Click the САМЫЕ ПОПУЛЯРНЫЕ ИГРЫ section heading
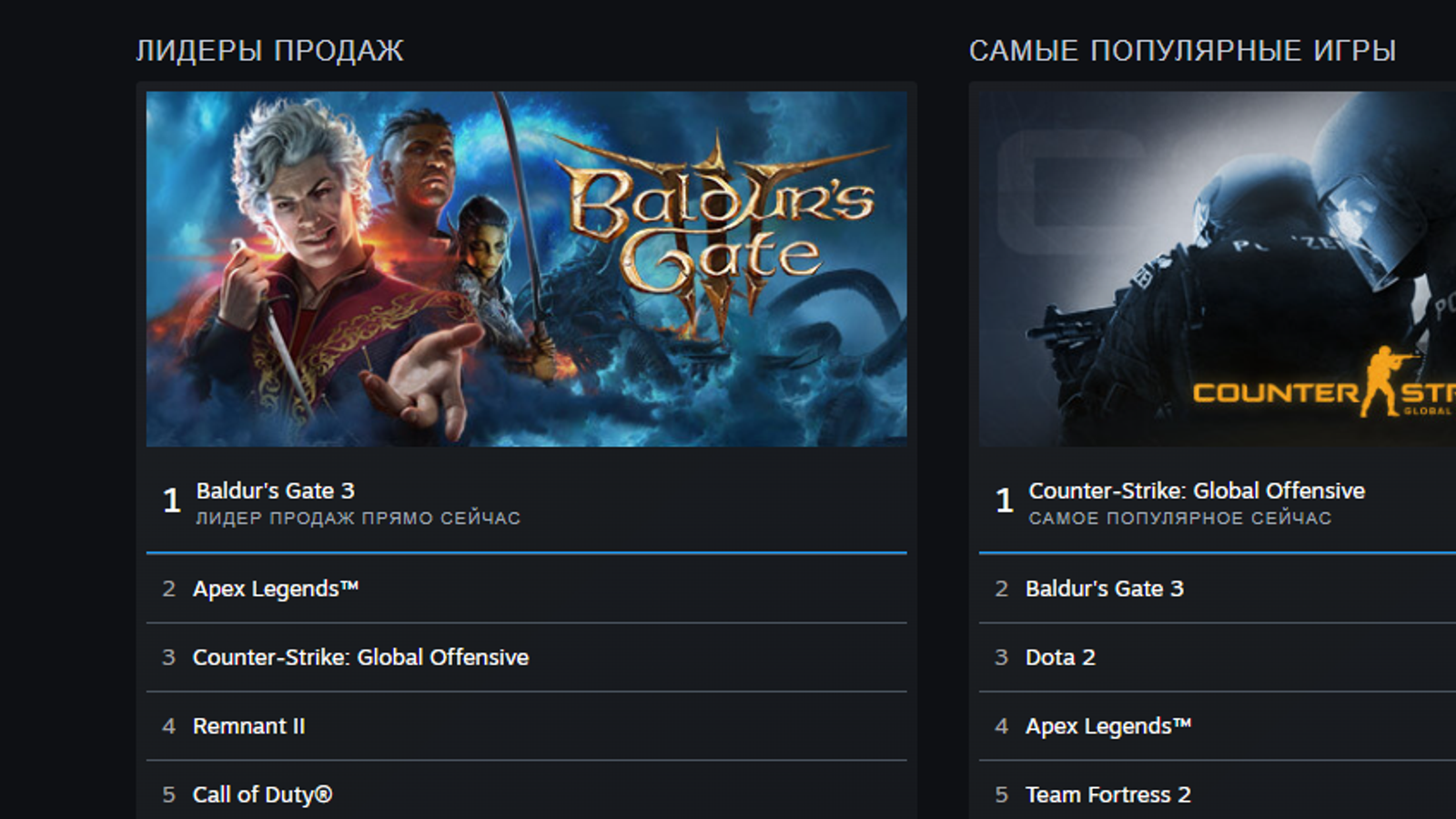 [1182, 51]
